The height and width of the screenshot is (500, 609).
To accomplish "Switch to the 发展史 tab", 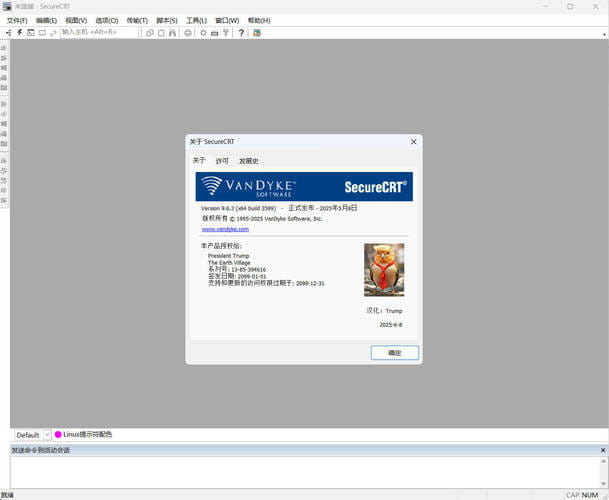I will click(248, 161).
